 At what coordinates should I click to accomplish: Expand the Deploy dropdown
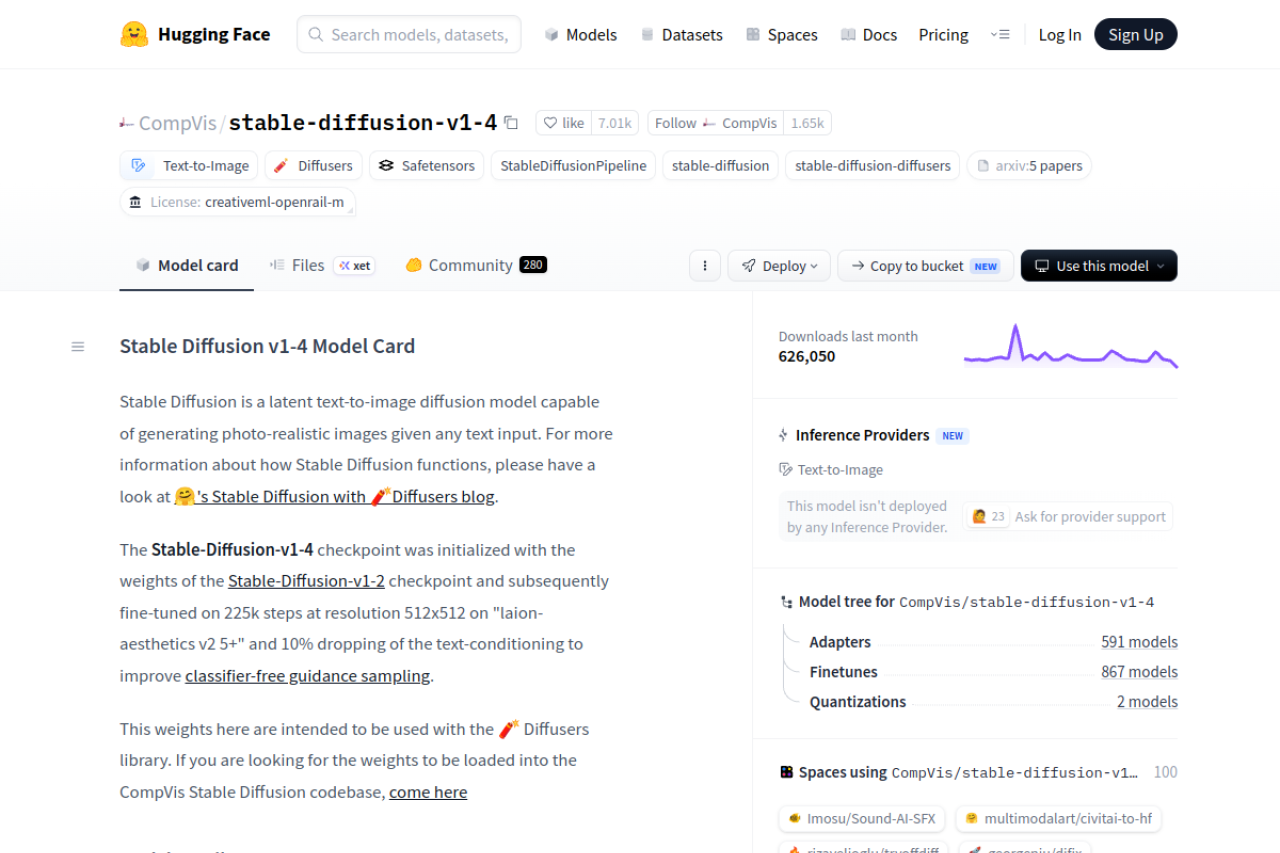pos(779,266)
